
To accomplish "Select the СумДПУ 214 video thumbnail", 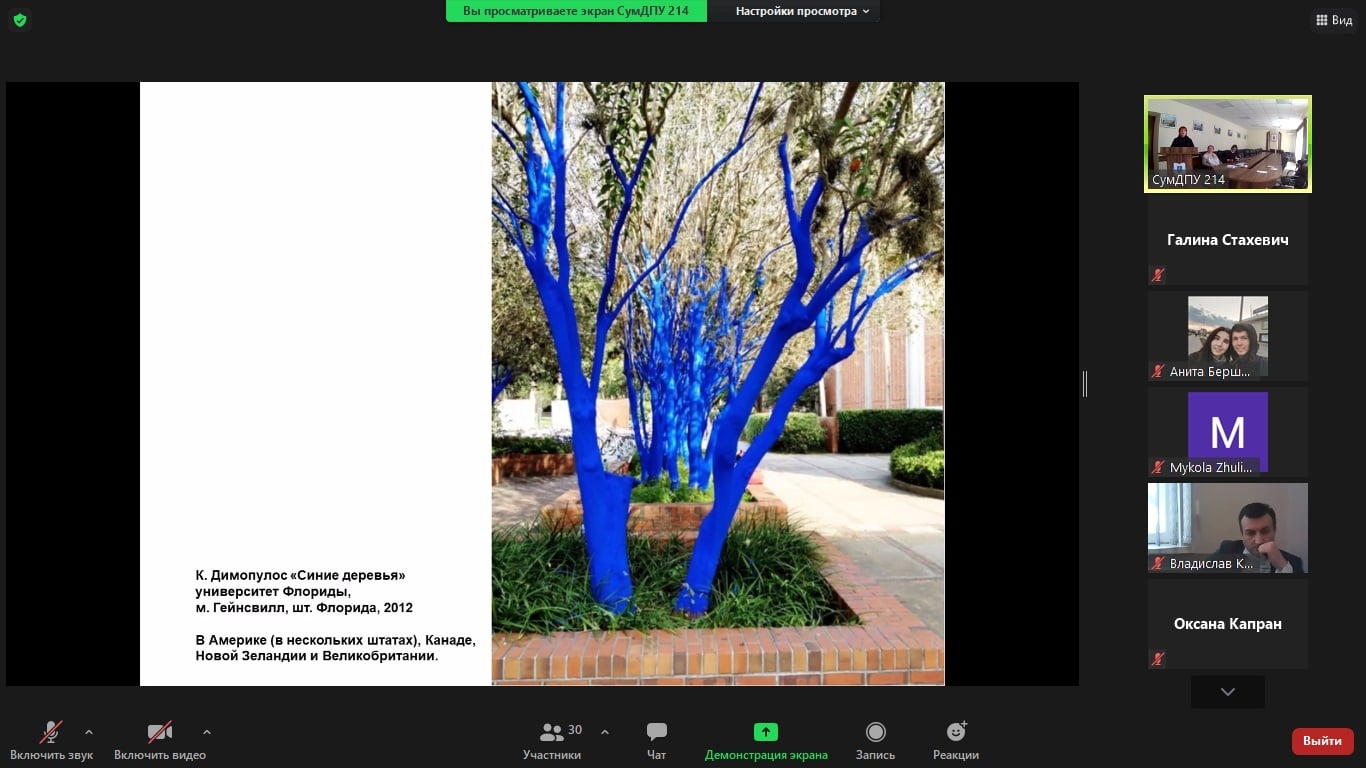I will [1228, 144].
